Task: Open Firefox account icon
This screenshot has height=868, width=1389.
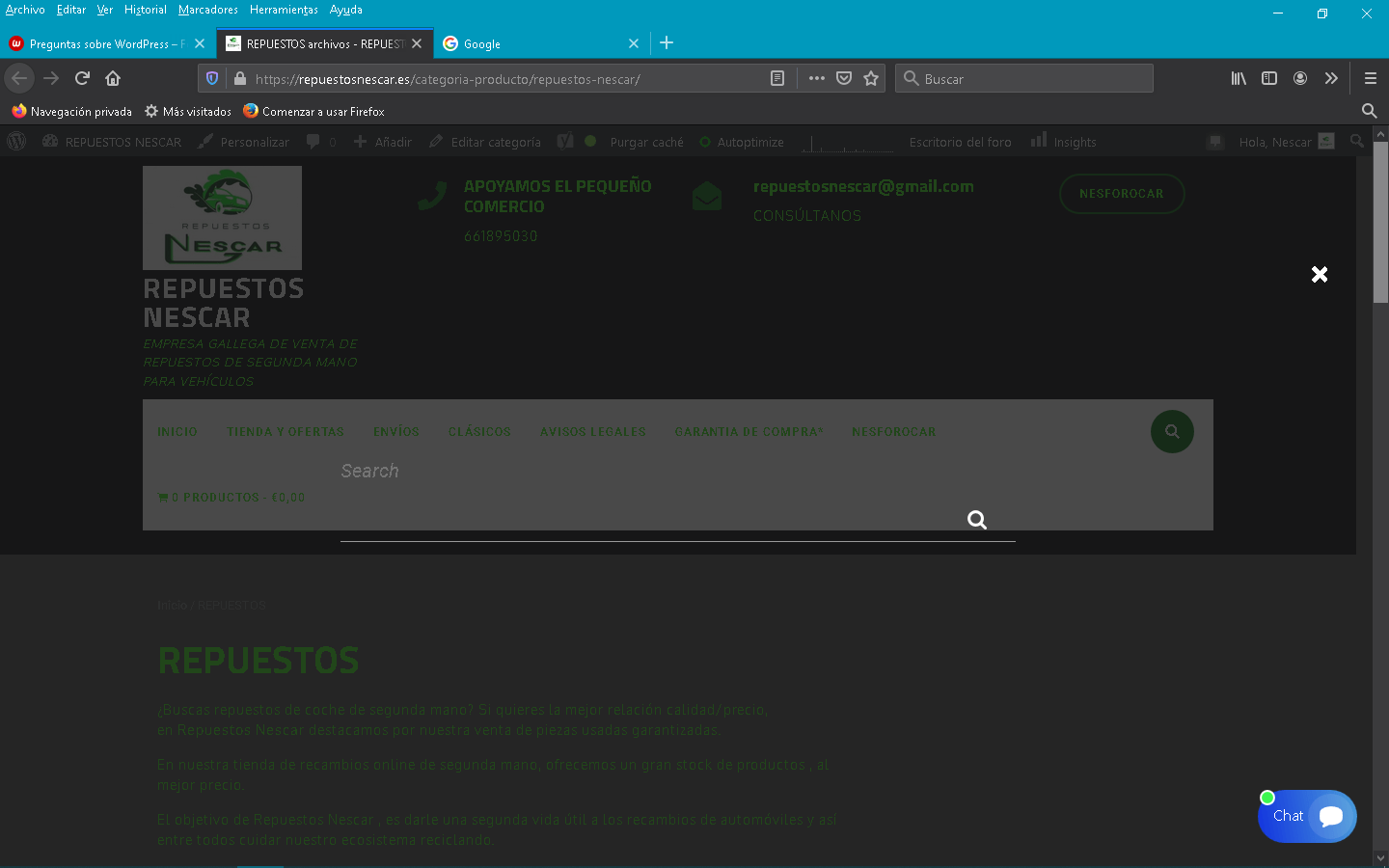Action: click(x=1300, y=78)
